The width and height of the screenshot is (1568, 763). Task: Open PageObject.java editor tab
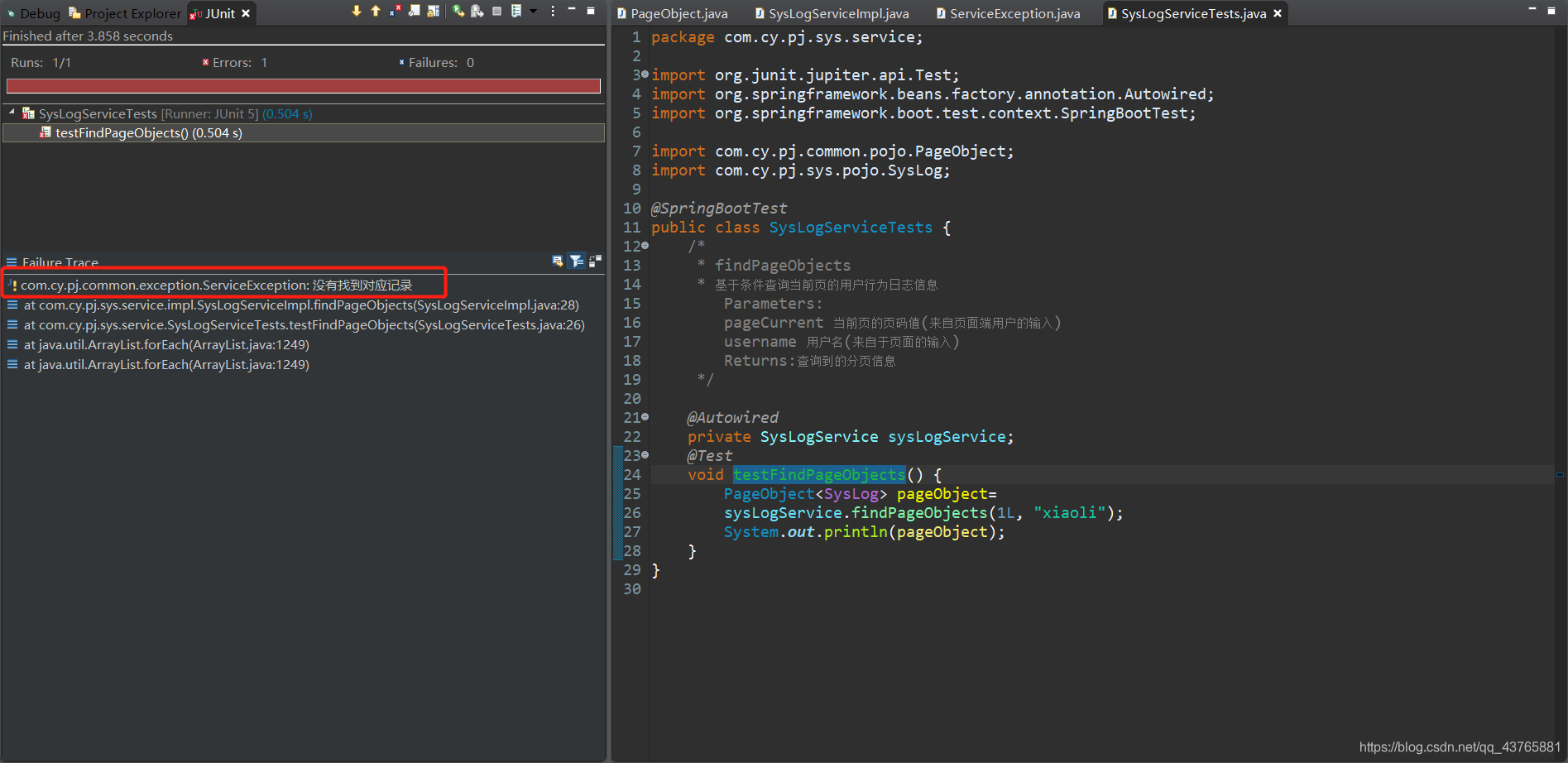[x=673, y=13]
